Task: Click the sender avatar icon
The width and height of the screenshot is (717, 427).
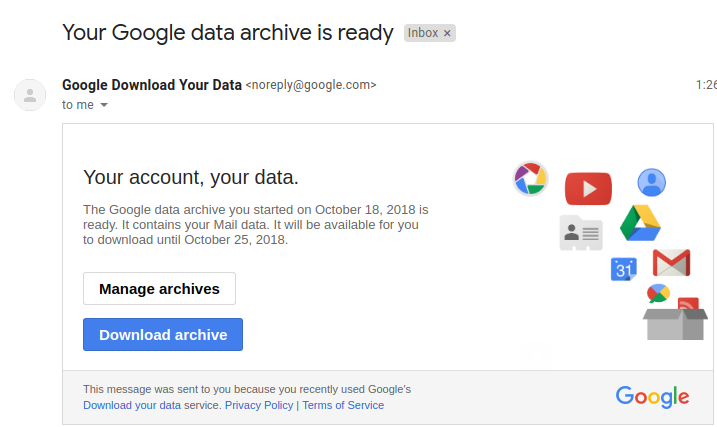Action: pyautogui.click(x=30, y=94)
